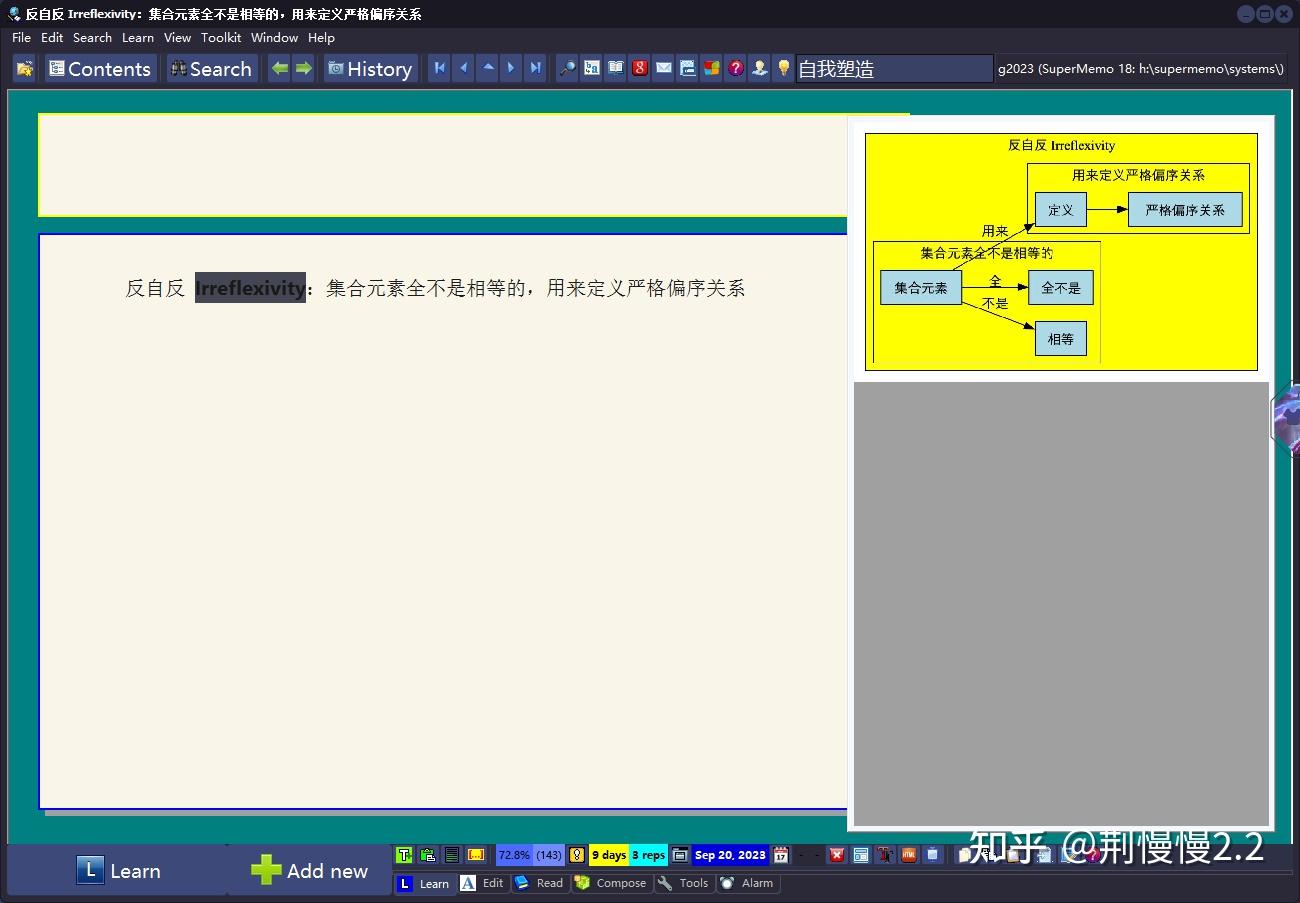Open the calendar icon in the status bar
Screen dimensions: 1300x903
781,855
